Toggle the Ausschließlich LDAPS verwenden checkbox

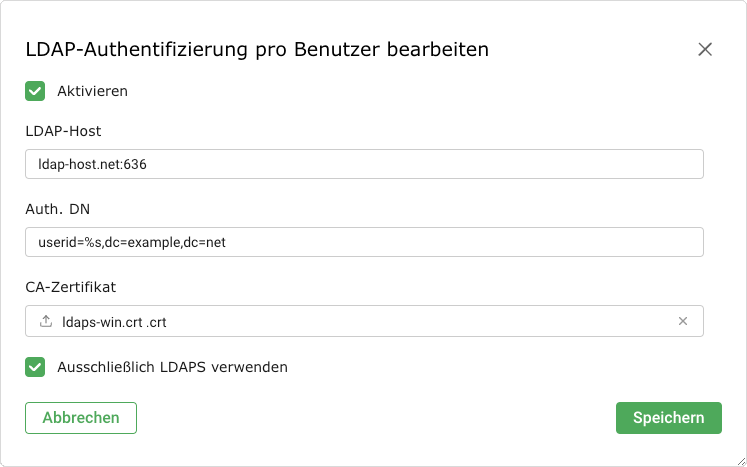(35, 367)
